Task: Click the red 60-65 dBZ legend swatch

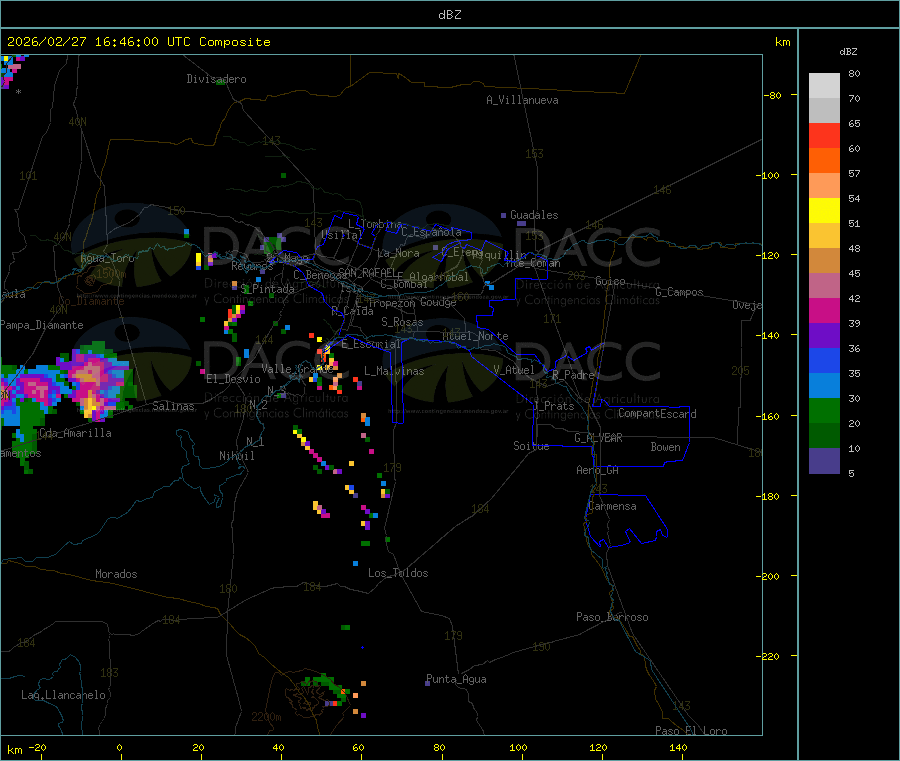Action: pos(824,135)
